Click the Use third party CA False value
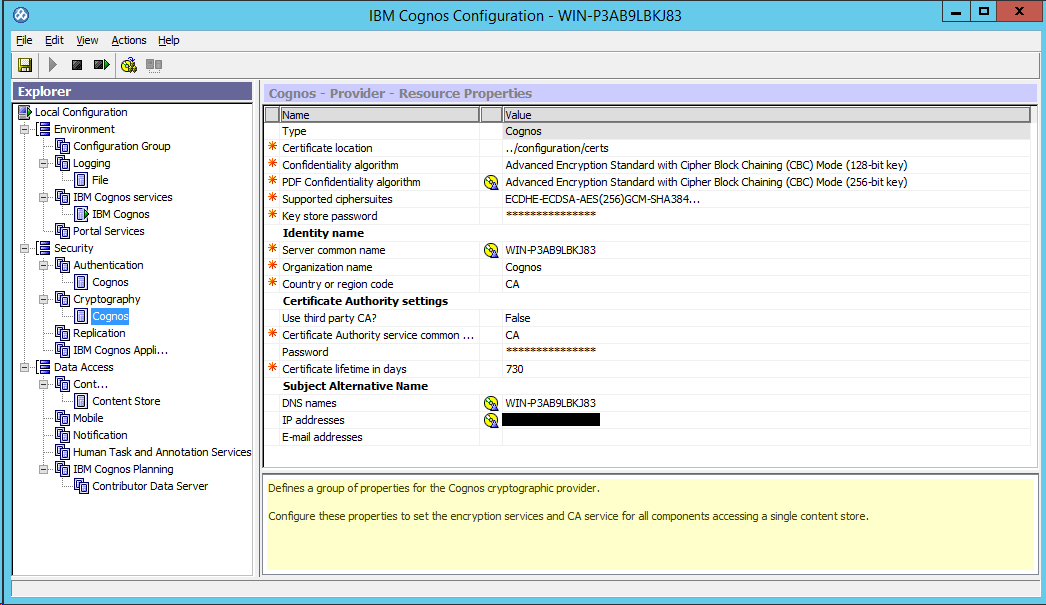The width and height of the screenshot is (1046, 605). click(x=766, y=318)
